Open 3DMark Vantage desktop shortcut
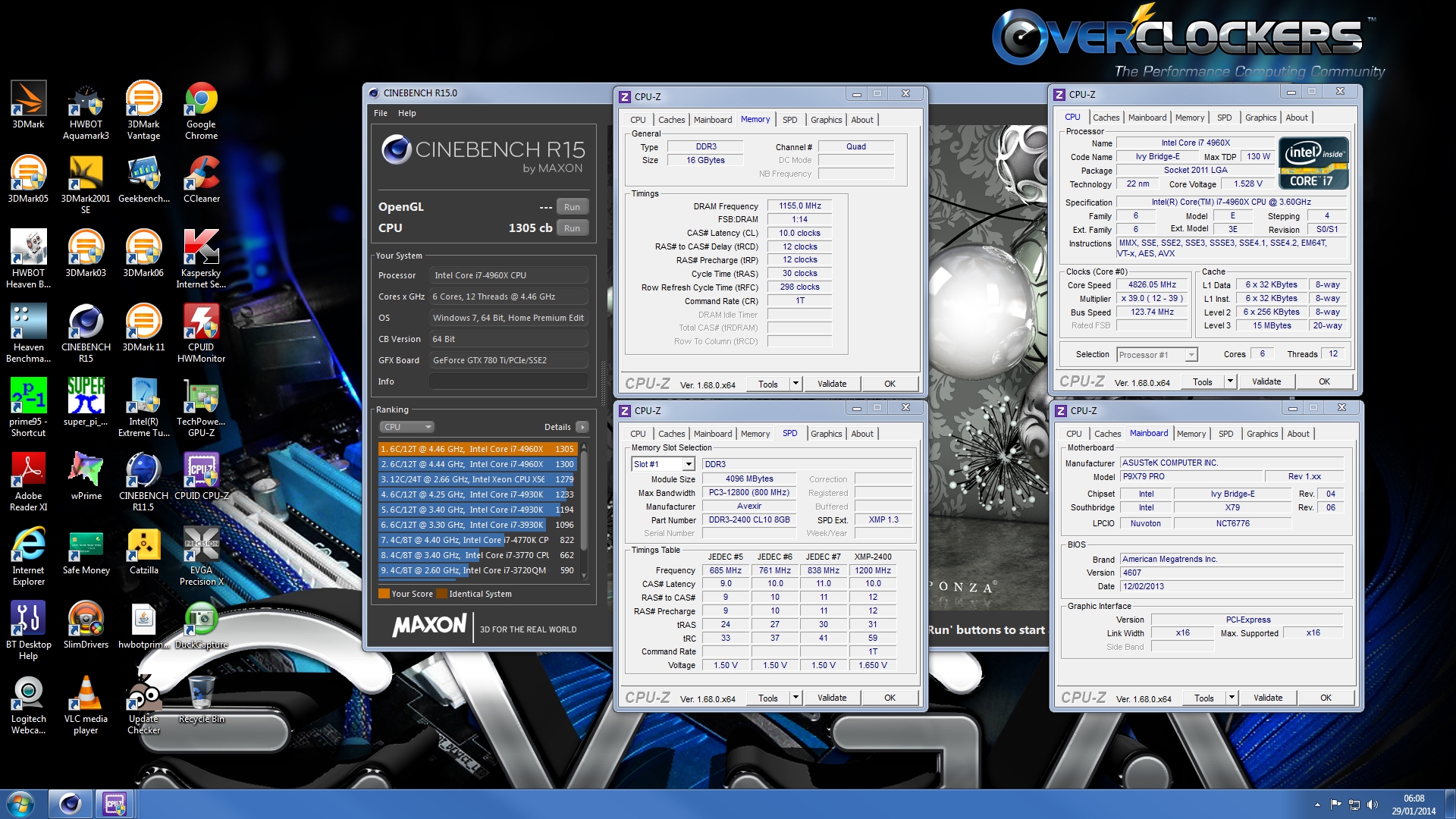 click(x=143, y=111)
